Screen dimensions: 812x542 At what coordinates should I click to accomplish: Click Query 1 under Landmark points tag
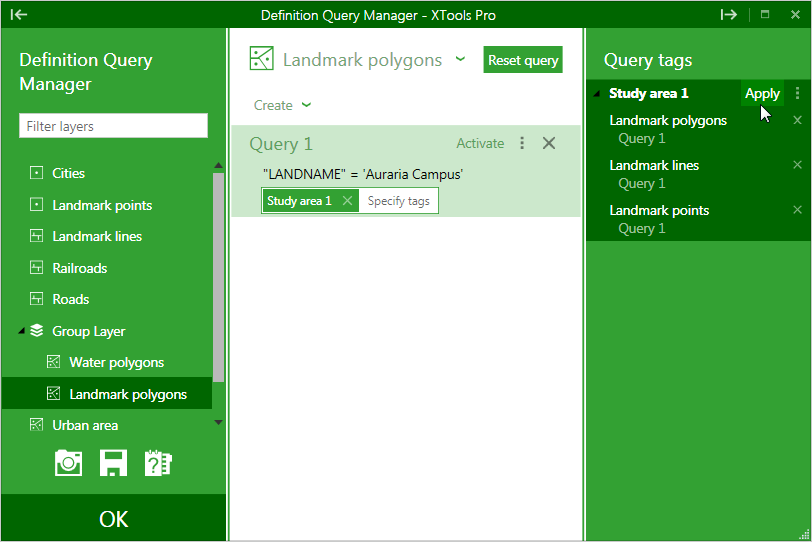coord(642,228)
